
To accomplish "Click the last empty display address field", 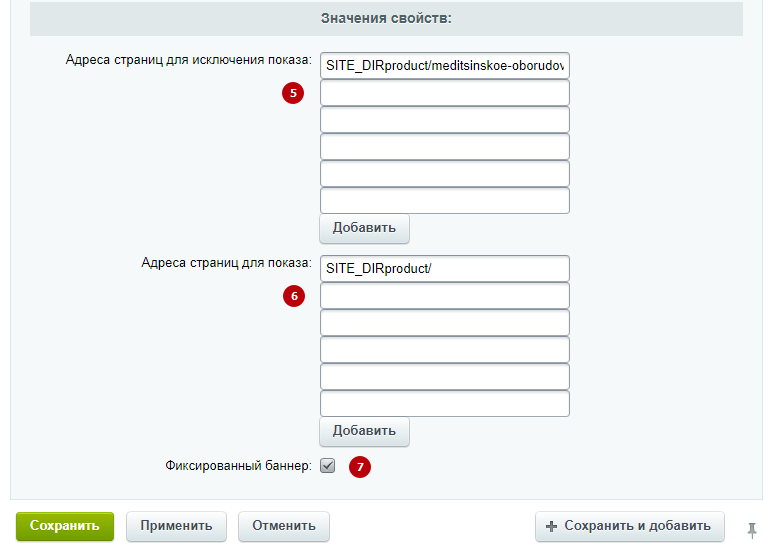I will coord(445,403).
